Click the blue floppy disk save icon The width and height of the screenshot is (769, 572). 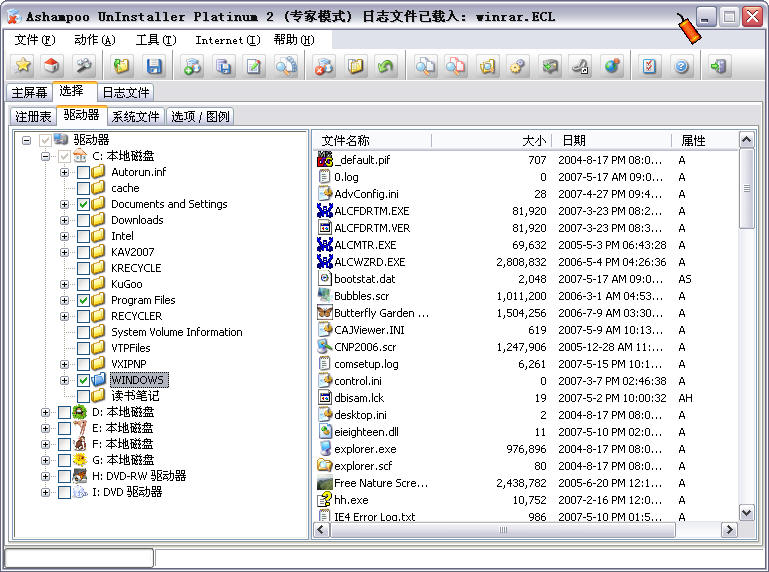(154, 66)
